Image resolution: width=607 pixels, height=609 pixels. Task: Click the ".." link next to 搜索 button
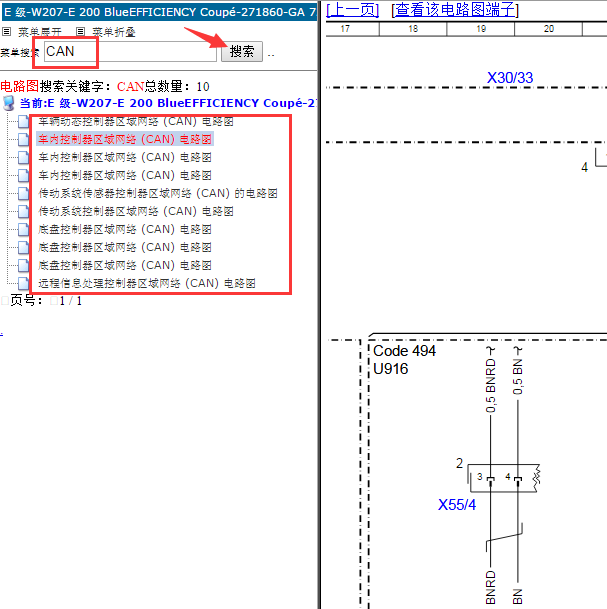pos(271,54)
